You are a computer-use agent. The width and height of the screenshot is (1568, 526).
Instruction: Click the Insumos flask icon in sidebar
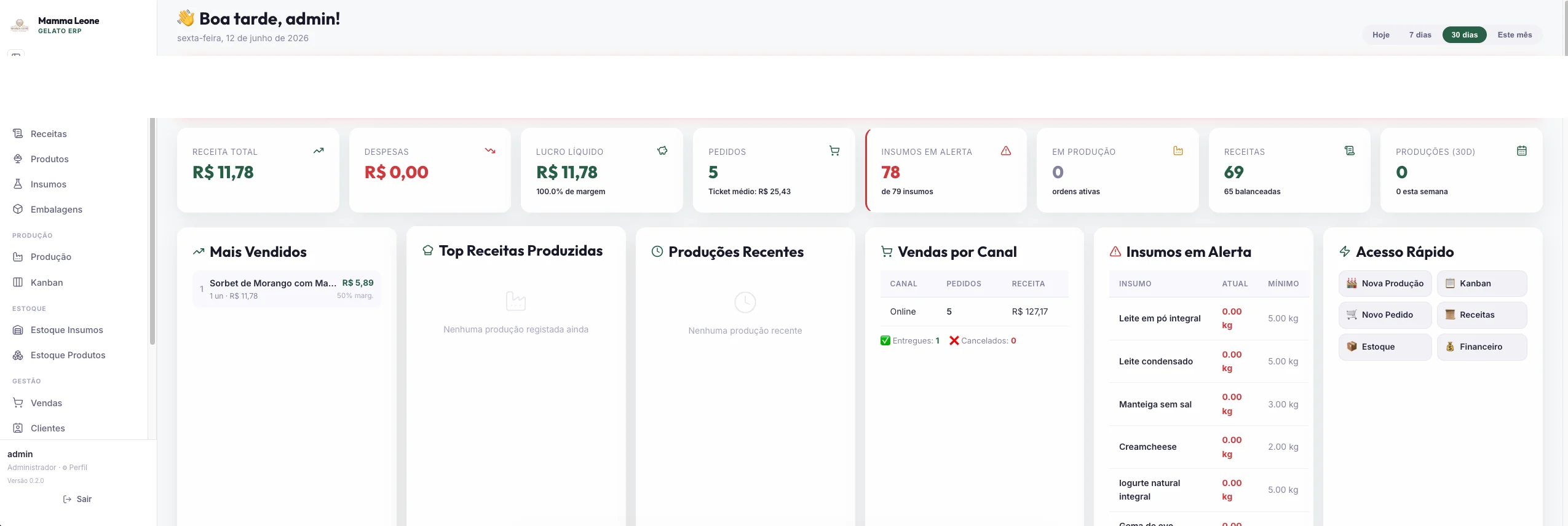[x=18, y=184]
